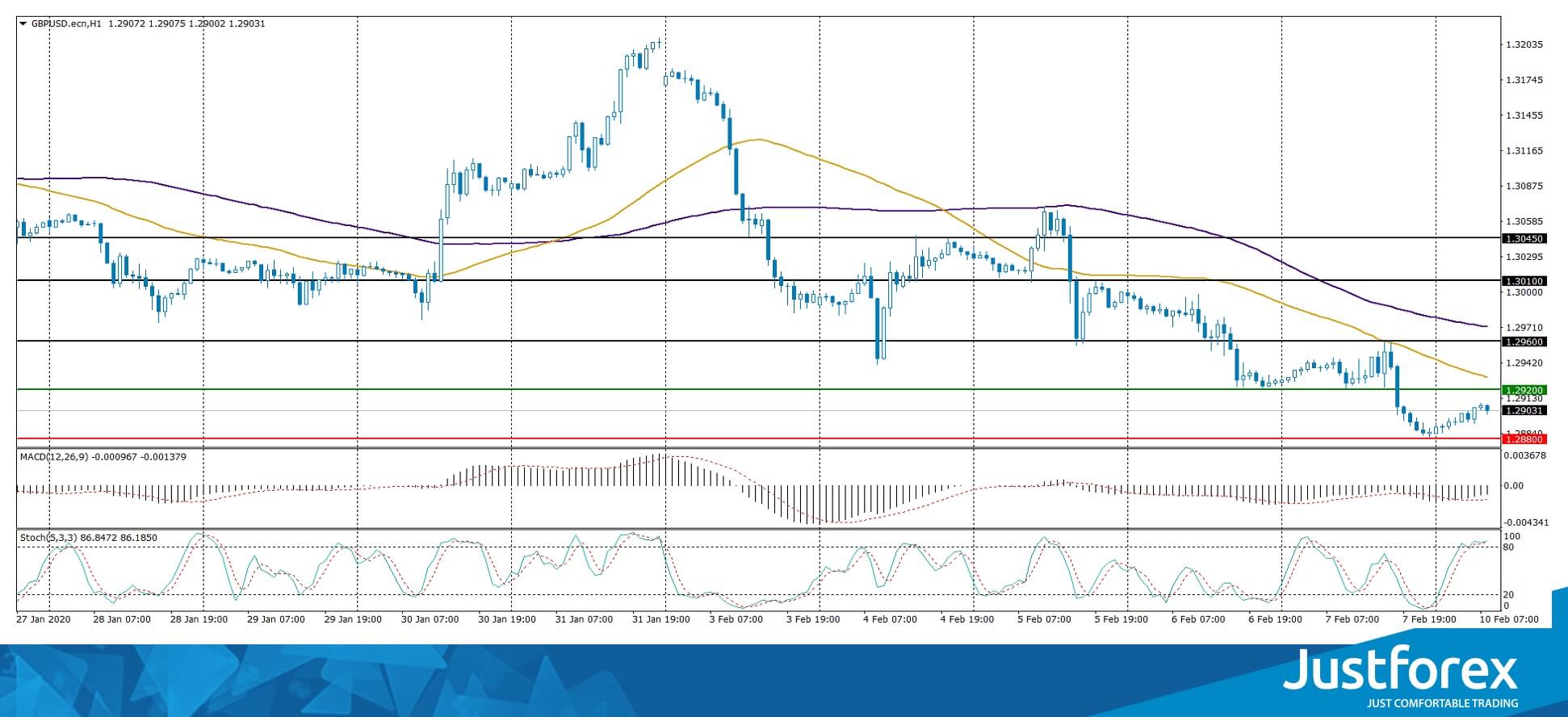1568x717 pixels.
Task: Click the 6 Feb 07:00 time label
Action: tap(1199, 619)
